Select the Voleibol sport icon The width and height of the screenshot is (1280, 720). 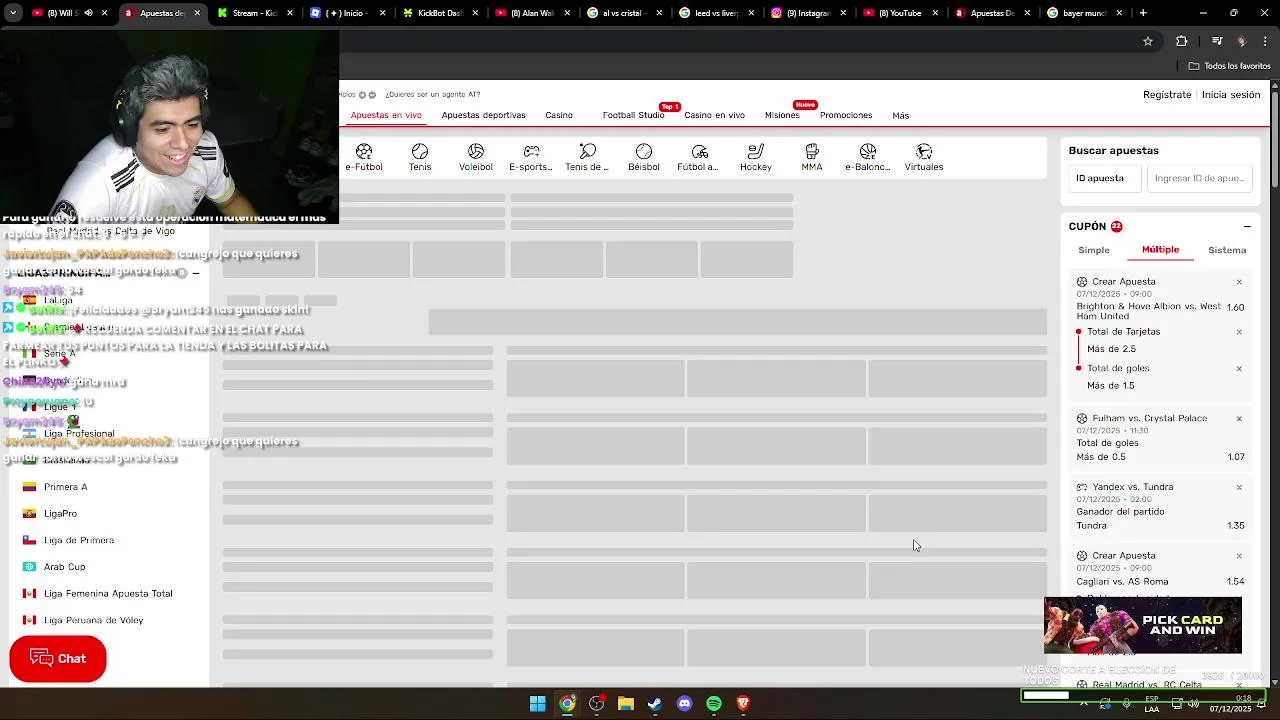(x=476, y=157)
